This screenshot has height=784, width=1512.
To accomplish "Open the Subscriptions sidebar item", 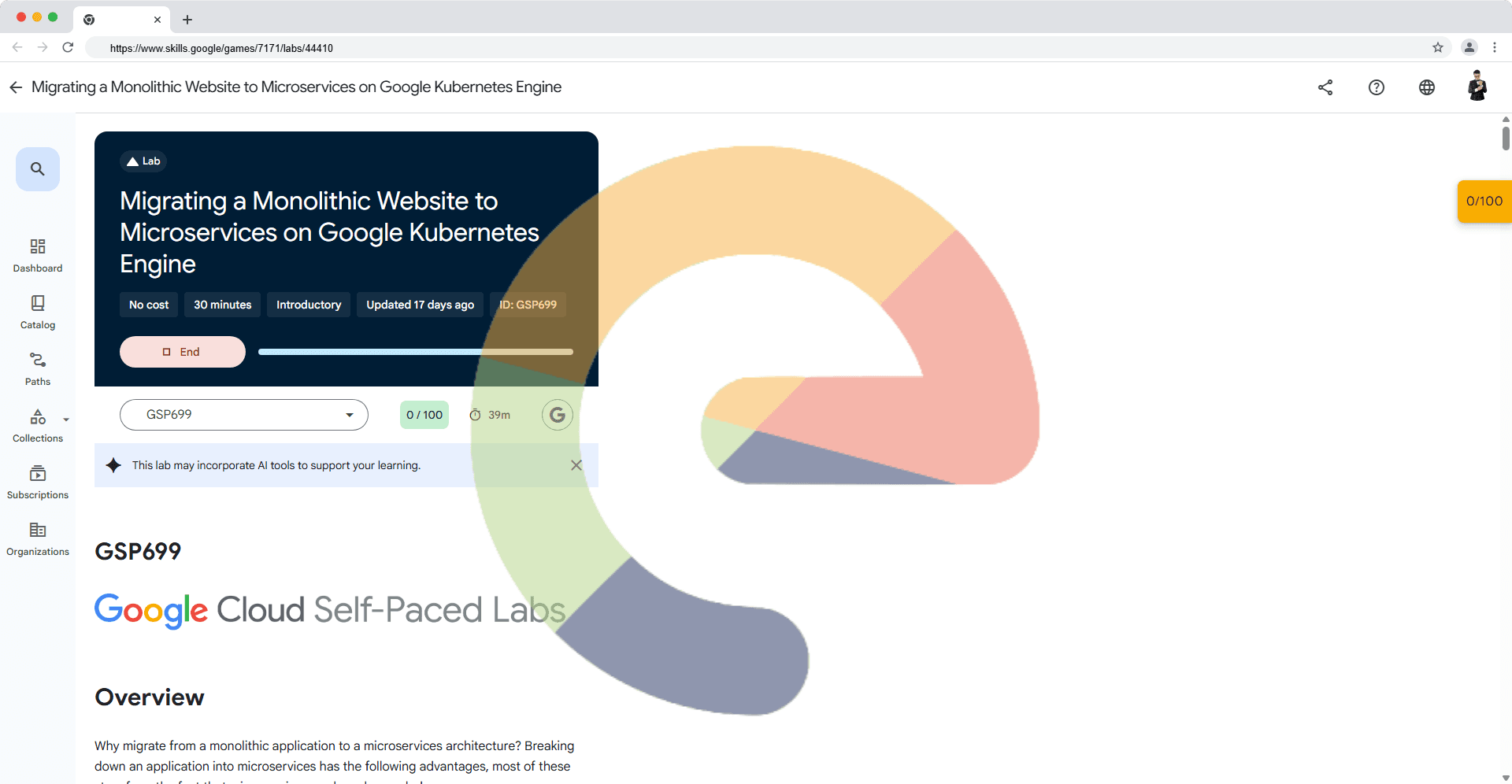I will pyautogui.click(x=38, y=483).
